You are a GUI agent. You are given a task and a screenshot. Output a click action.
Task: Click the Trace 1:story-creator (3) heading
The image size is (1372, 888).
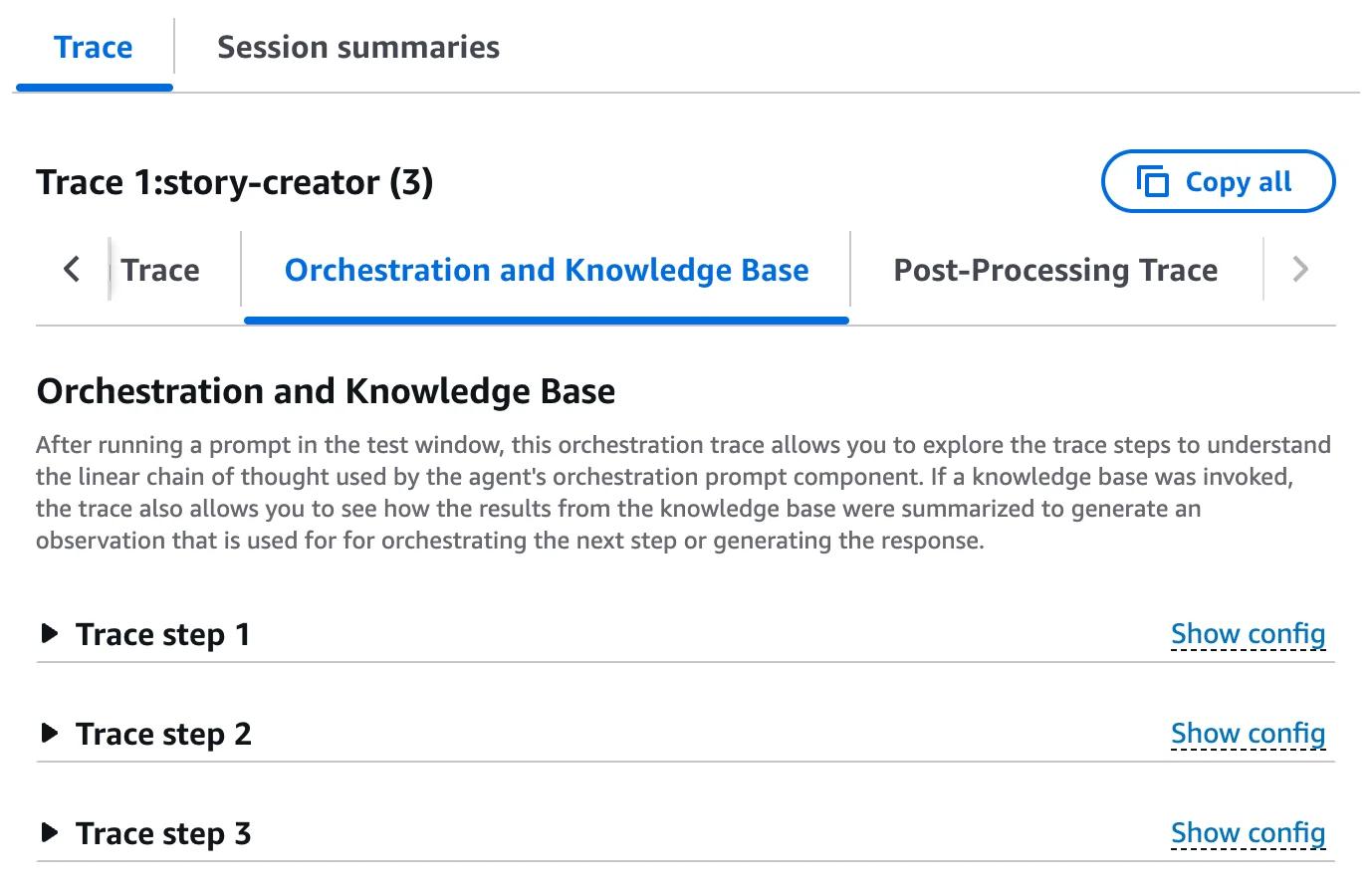tap(235, 182)
